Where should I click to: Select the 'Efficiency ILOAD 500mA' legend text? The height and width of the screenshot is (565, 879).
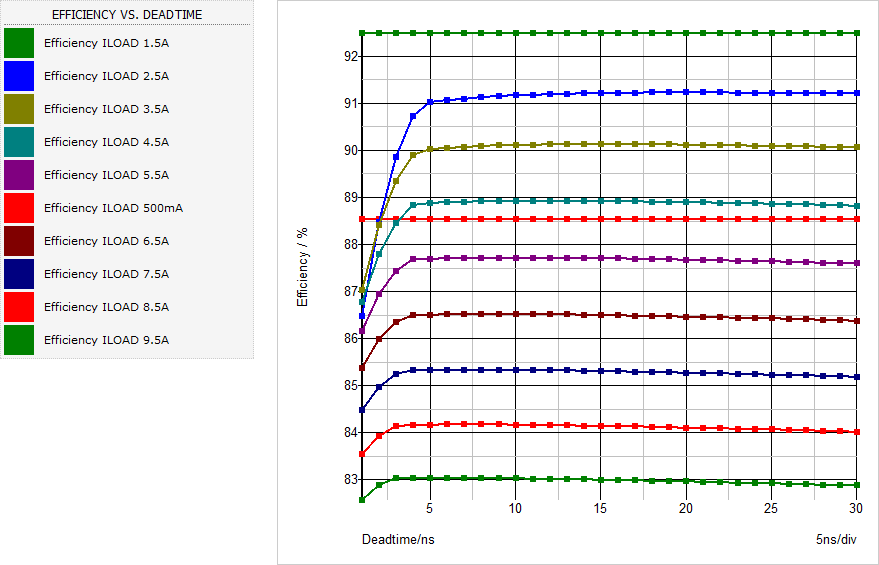(113, 208)
